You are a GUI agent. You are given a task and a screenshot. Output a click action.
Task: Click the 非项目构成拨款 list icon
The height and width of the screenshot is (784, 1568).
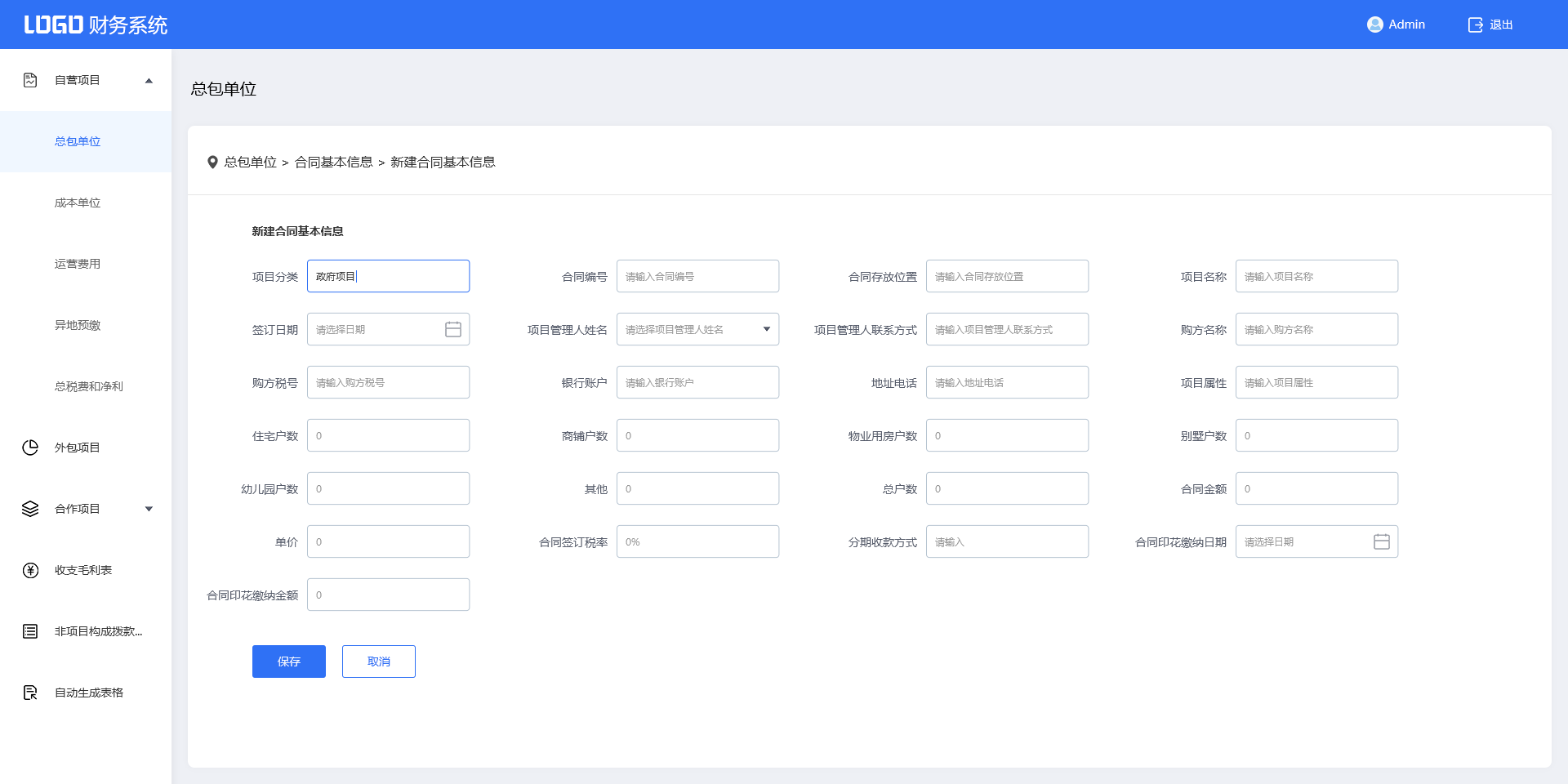click(x=30, y=631)
